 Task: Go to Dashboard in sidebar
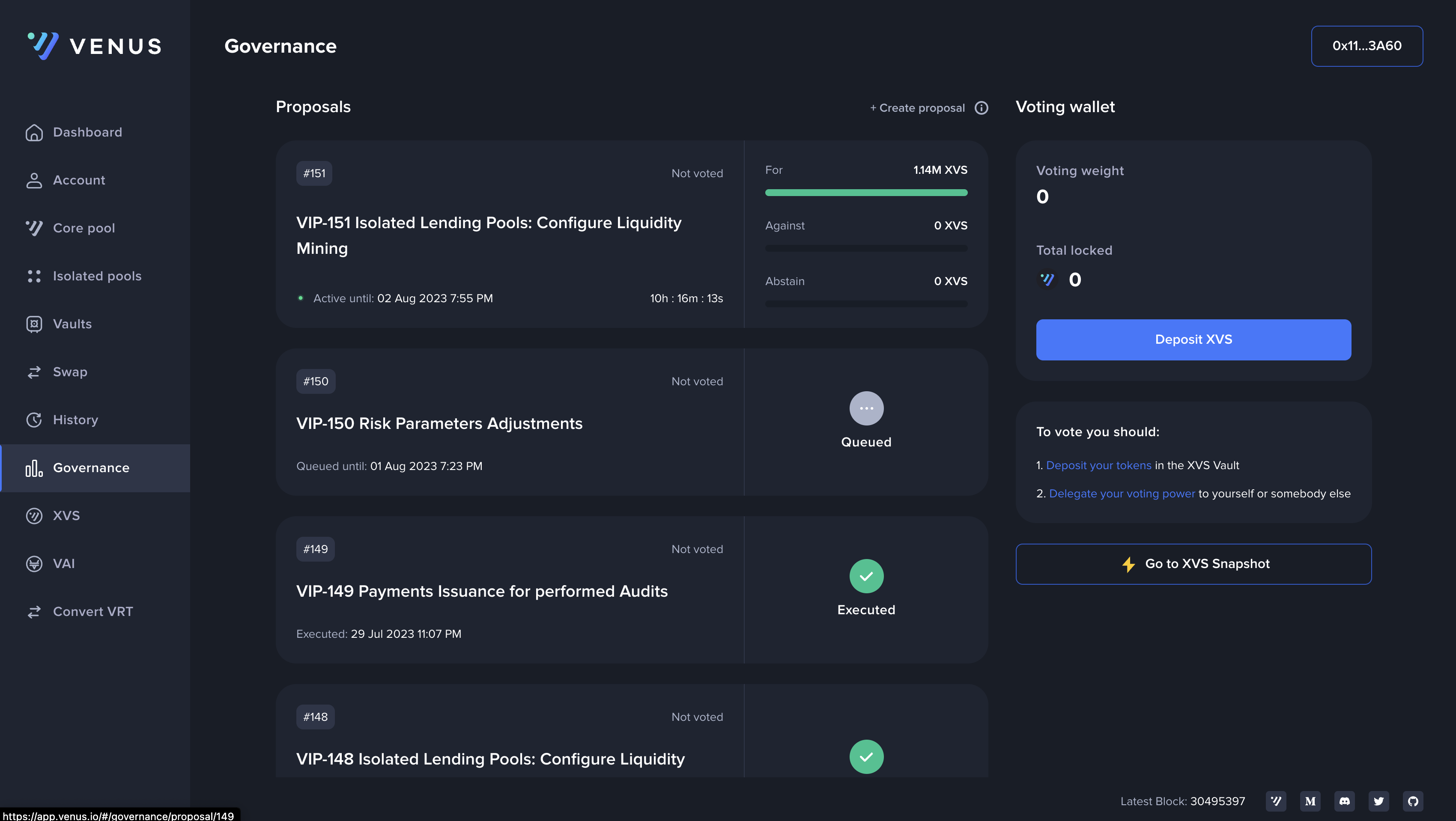tap(87, 132)
